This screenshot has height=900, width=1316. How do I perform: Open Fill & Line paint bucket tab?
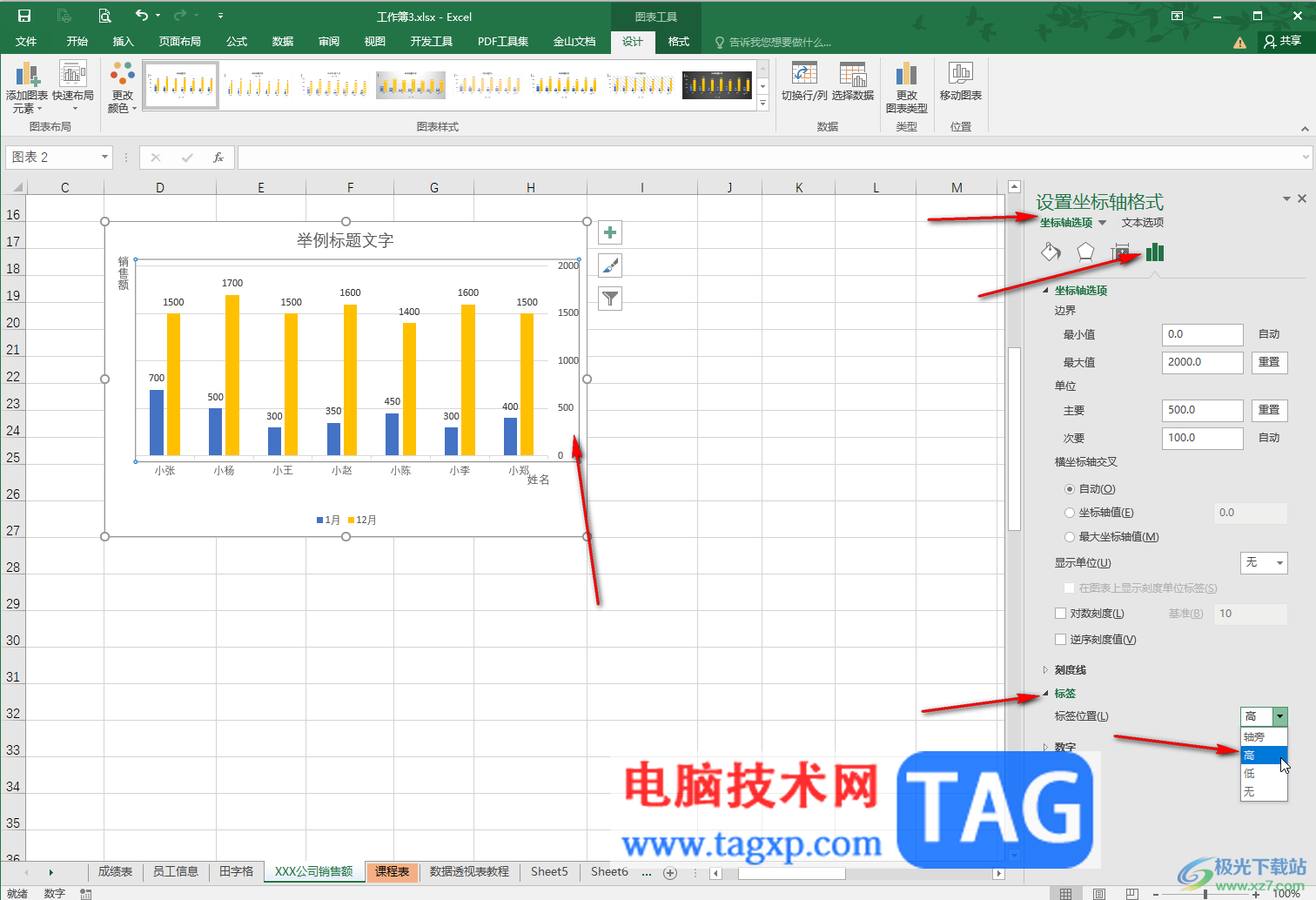pyautogui.click(x=1051, y=252)
